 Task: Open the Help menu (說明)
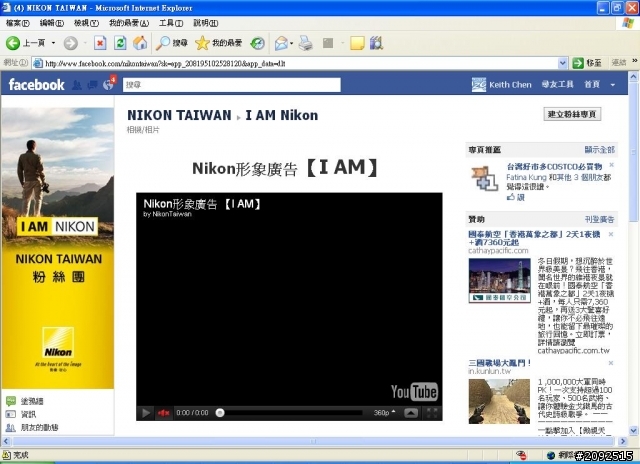click(x=205, y=23)
